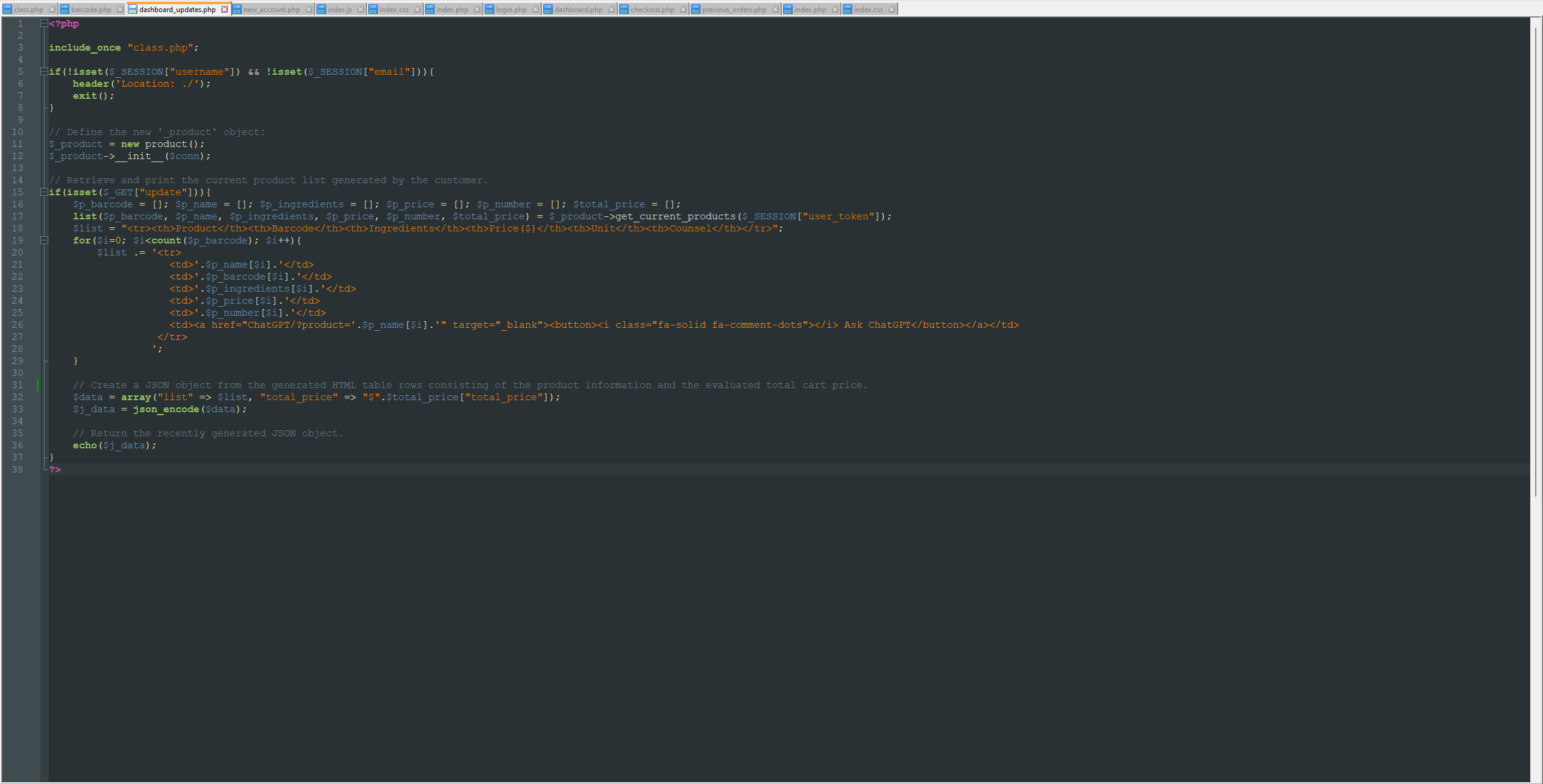The height and width of the screenshot is (784, 1543).
Task: Click the file icon on checkout.php tab
Action: [x=623, y=9]
